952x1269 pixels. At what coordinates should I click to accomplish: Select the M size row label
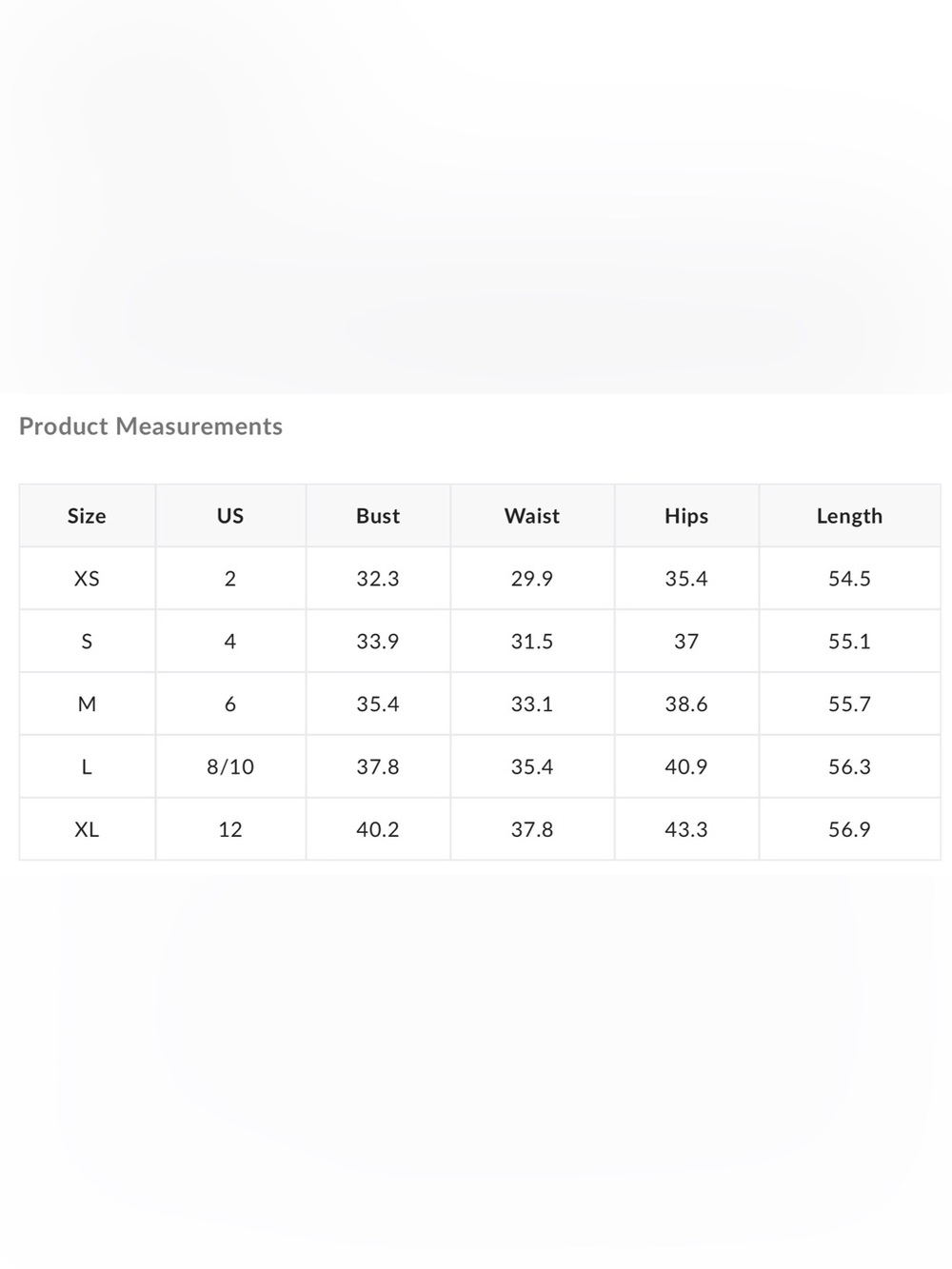87,704
